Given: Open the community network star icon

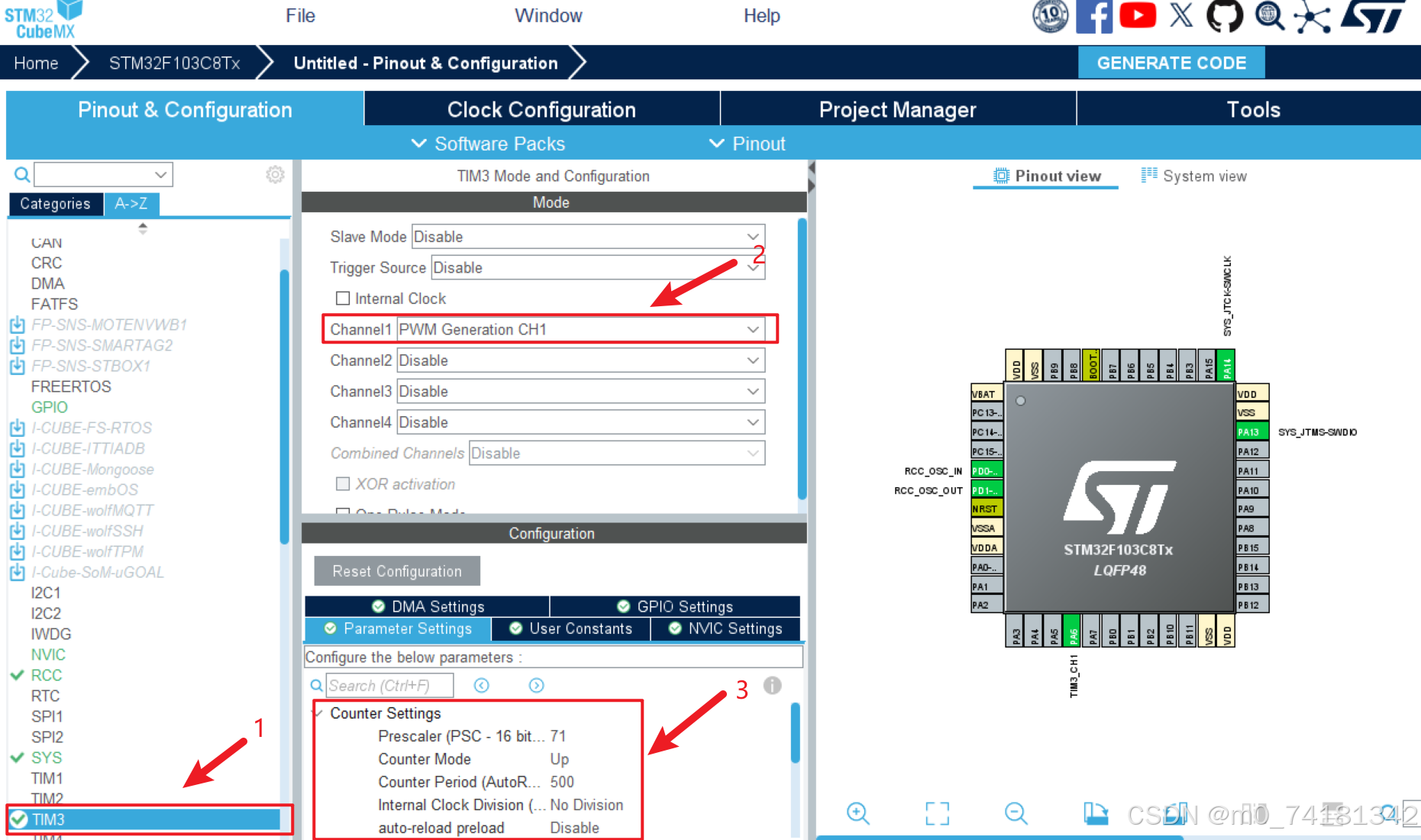Looking at the screenshot, I should [1312, 17].
